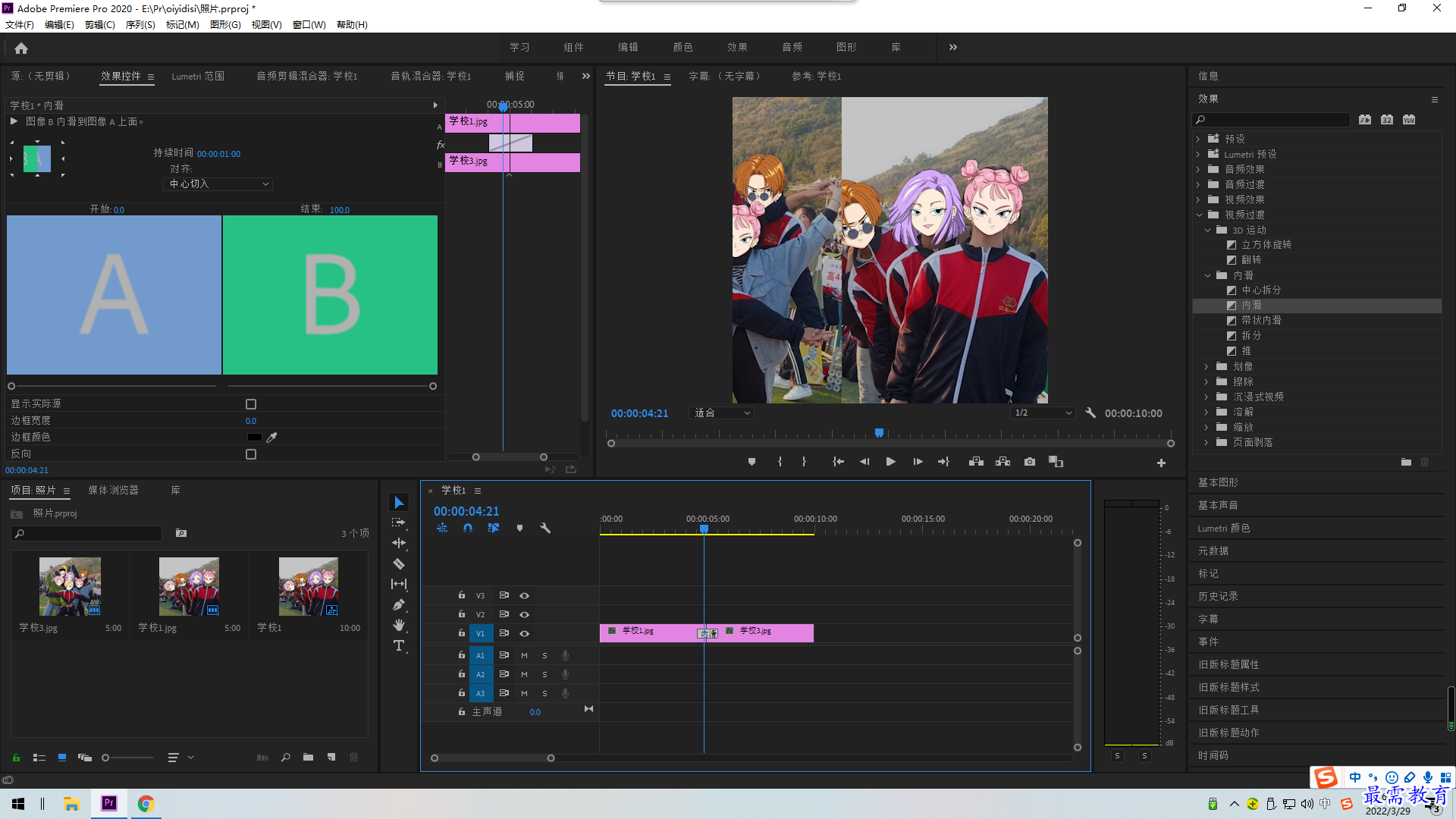The height and width of the screenshot is (819, 1456).
Task: Open the zoom level dropdown Fit
Action: (x=721, y=413)
